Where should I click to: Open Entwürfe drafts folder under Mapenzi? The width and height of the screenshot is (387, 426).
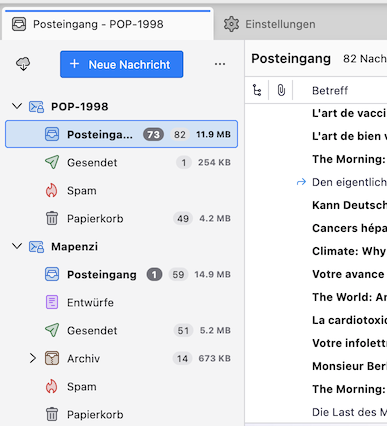pyautogui.click(x=121, y=303)
